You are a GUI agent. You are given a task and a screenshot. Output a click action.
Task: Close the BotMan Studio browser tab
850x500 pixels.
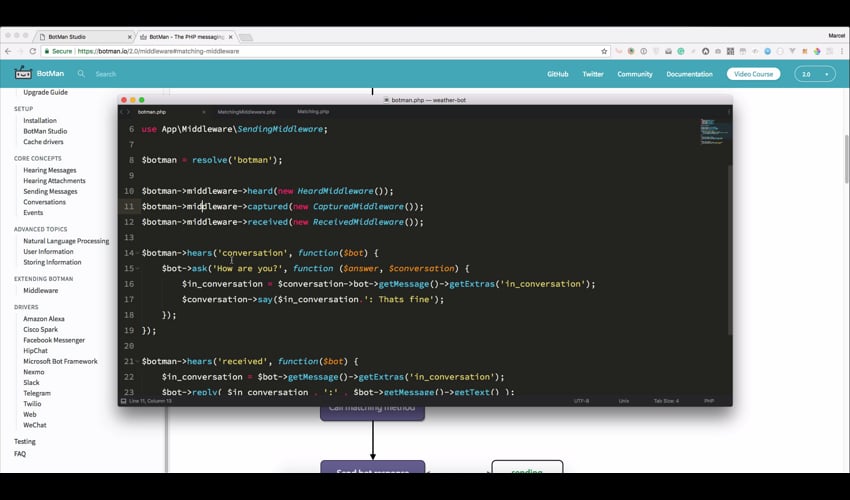130,37
